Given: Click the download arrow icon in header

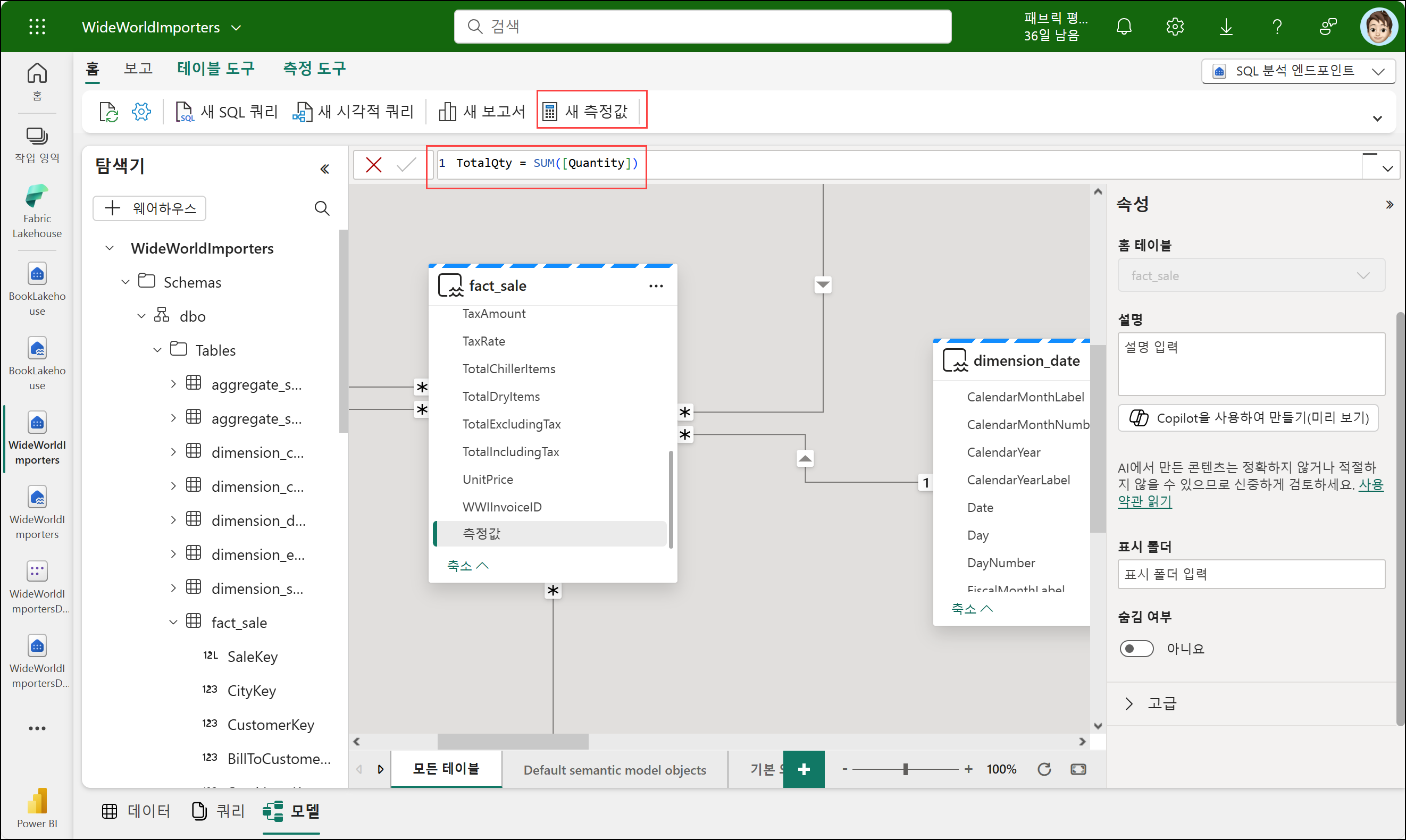Looking at the screenshot, I should [1226, 27].
